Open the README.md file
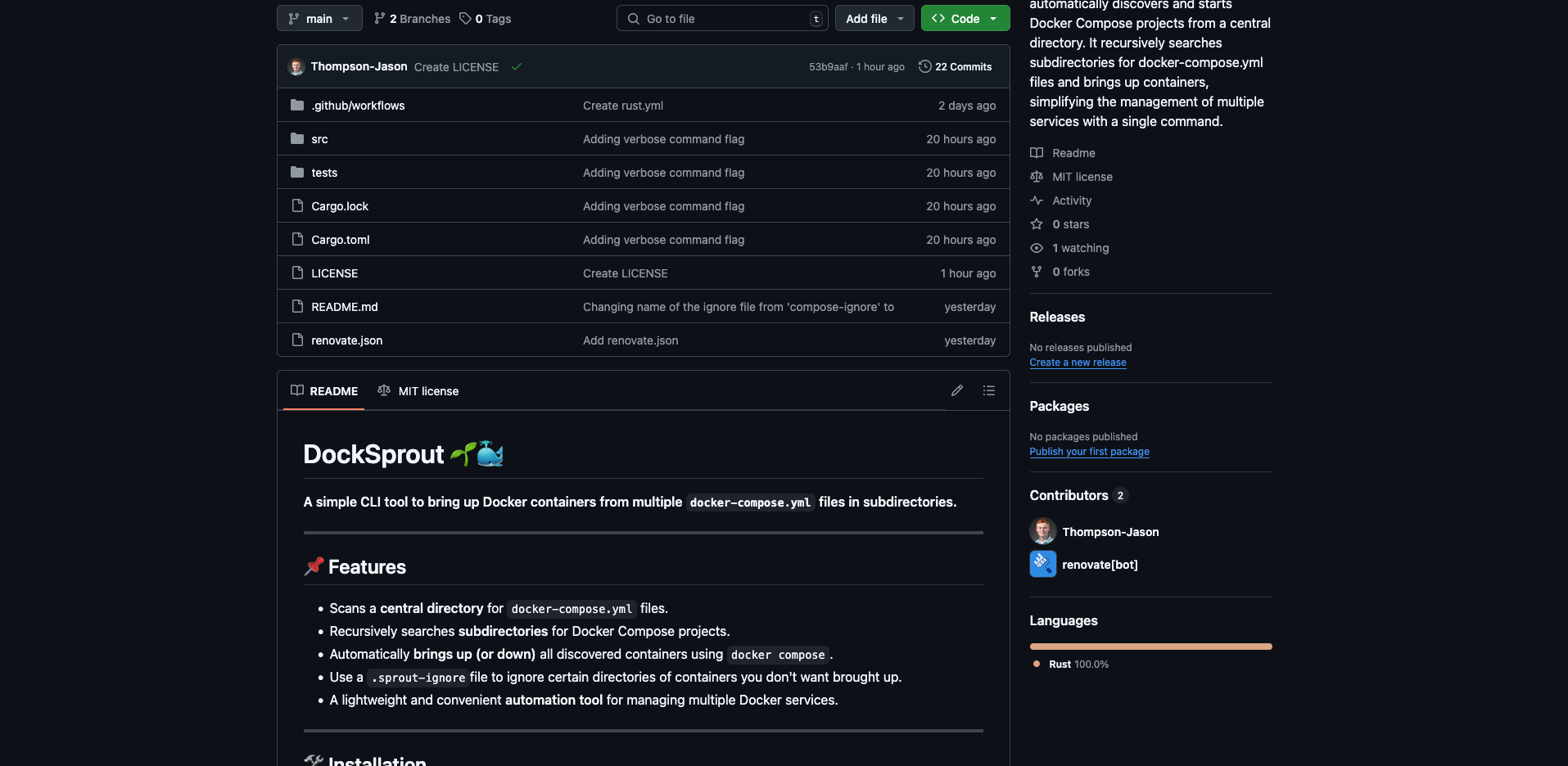 (345, 307)
